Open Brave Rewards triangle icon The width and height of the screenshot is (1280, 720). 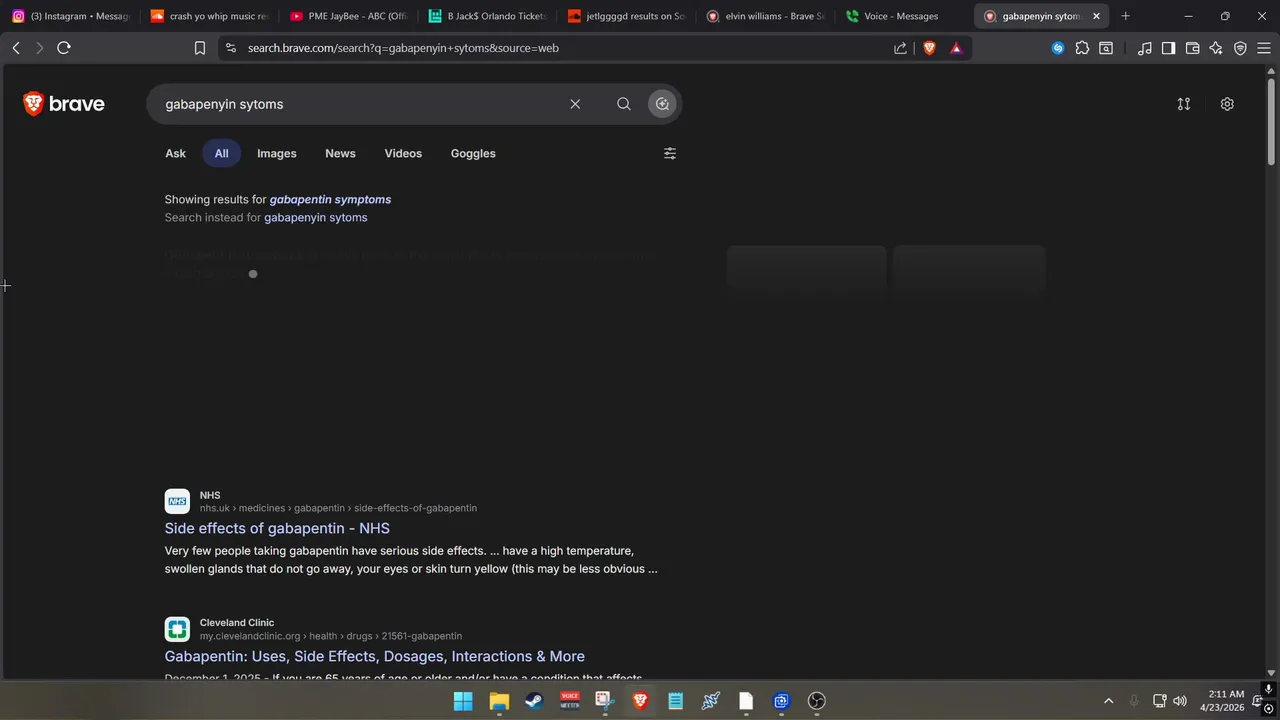(956, 48)
